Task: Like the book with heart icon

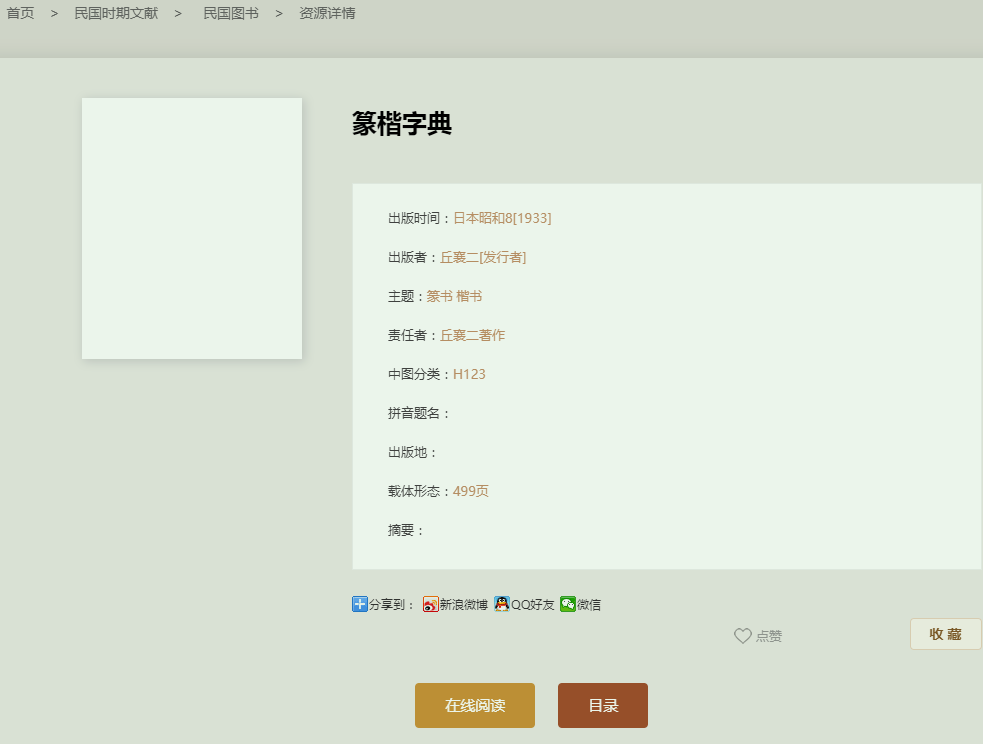Action: (x=743, y=636)
